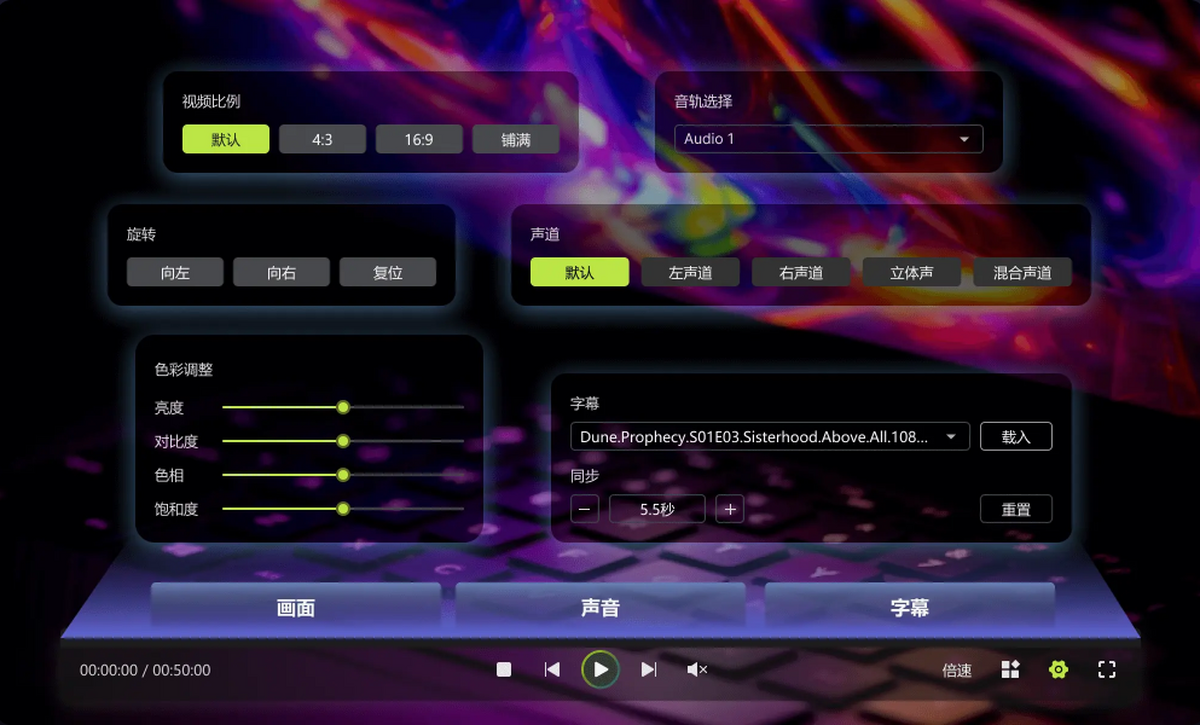Open the grid widgets icon
1200x725 pixels.
click(x=1010, y=669)
